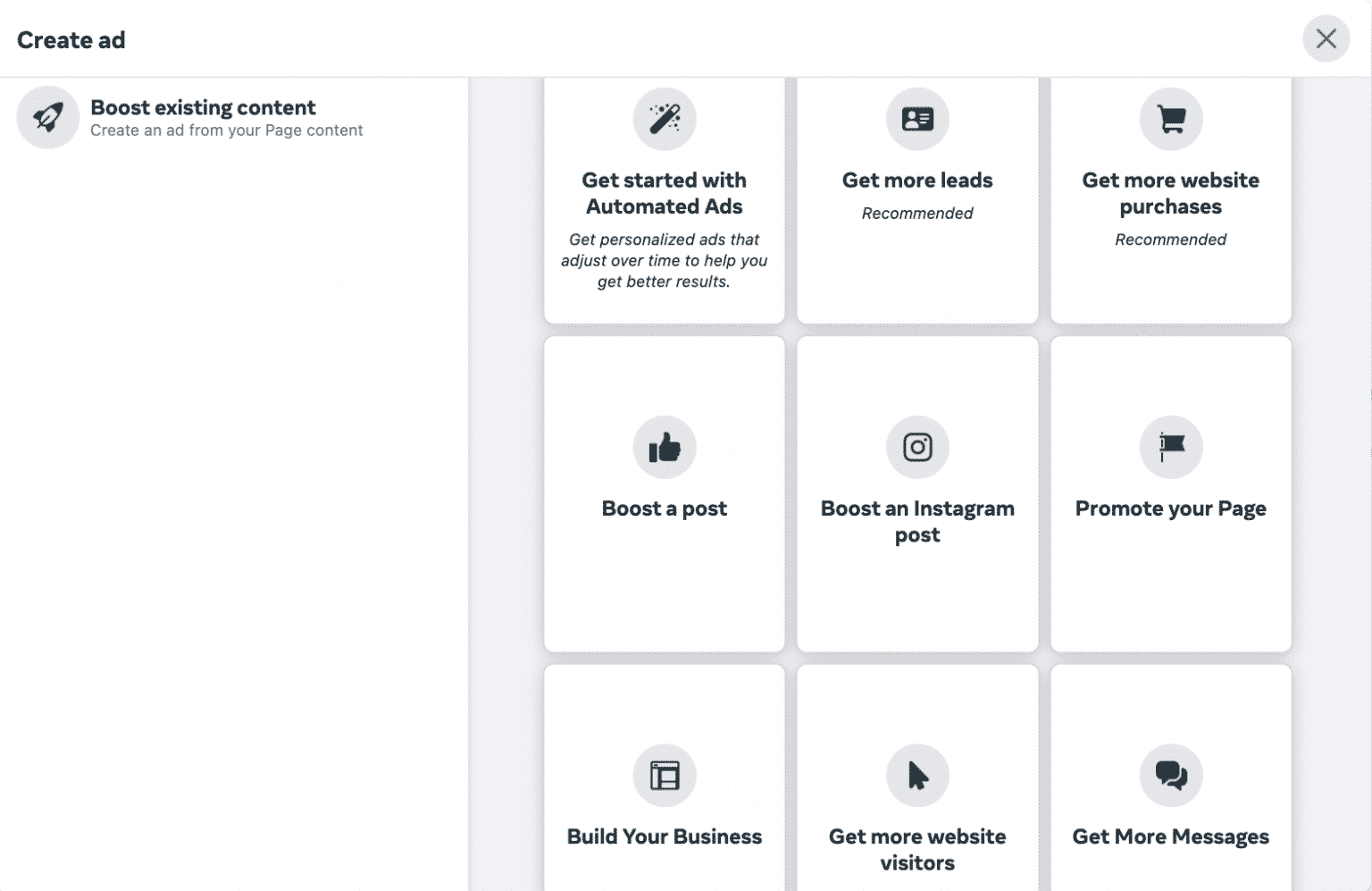Screen dimensions: 1372x891
Task: Click the flag Promote your Page icon
Action: 1171,447
